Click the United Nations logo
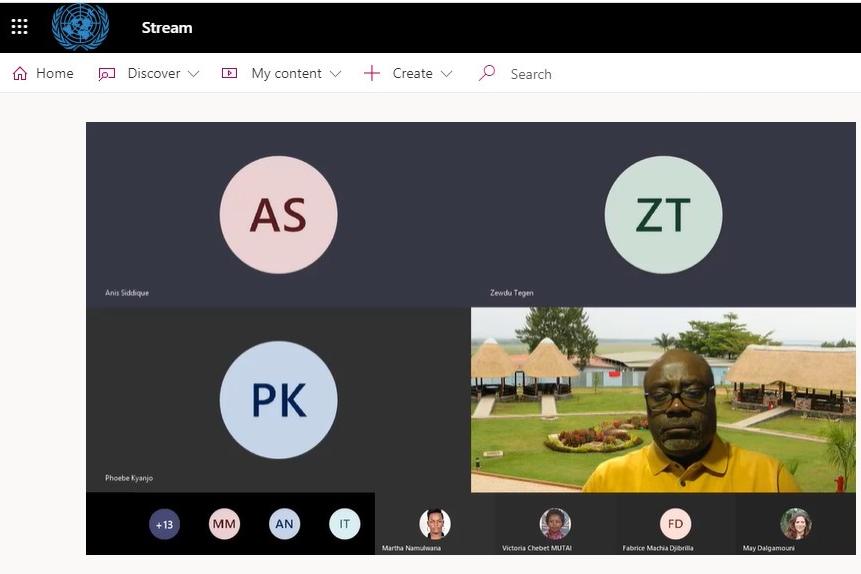The height and width of the screenshot is (574, 861). pos(80,27)
